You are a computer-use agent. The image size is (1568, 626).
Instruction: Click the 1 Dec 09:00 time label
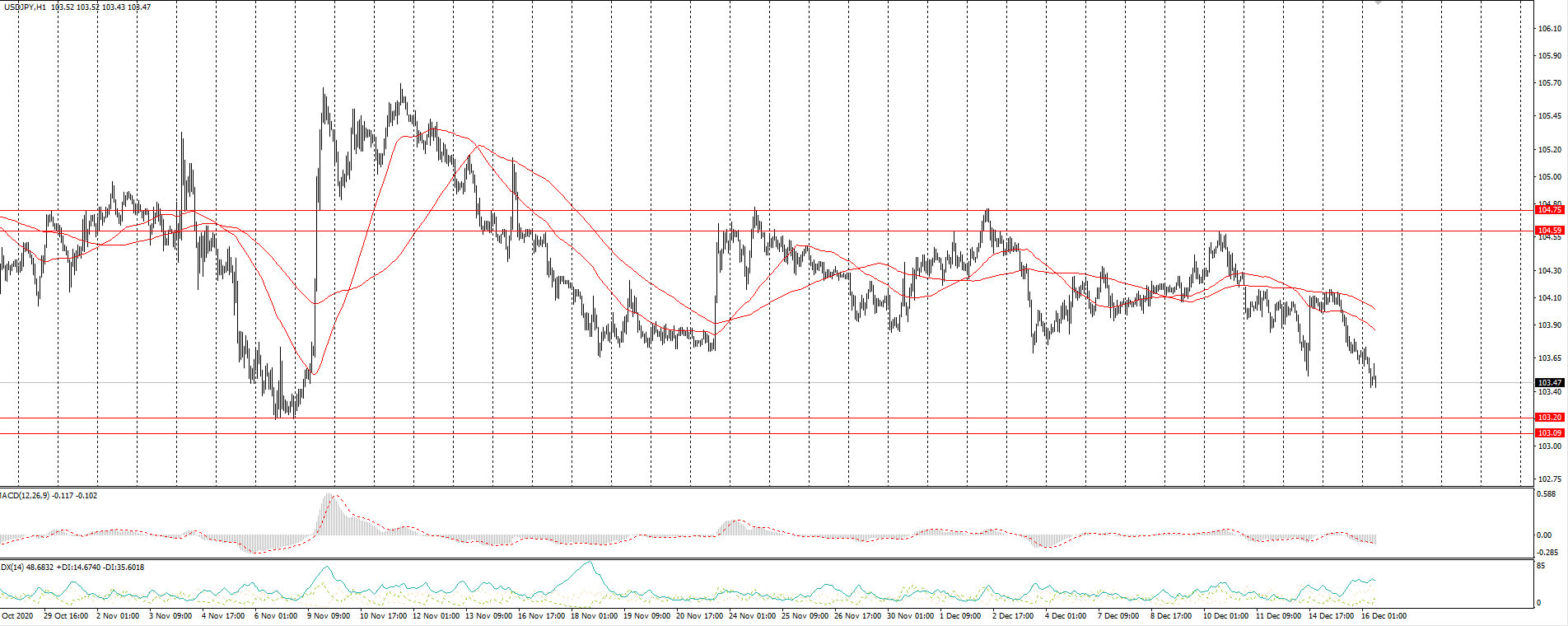tap(961, 616)
